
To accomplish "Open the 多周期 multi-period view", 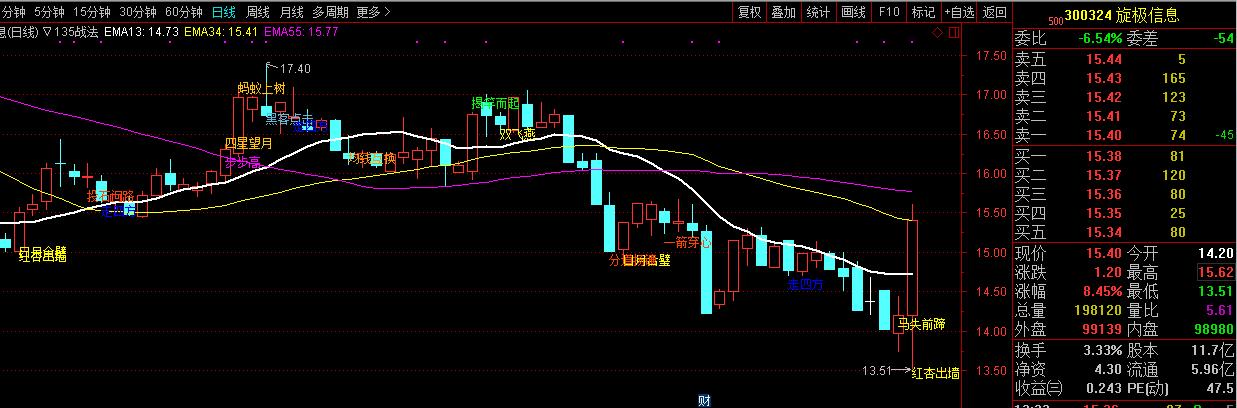I will [x=330, y=13].
